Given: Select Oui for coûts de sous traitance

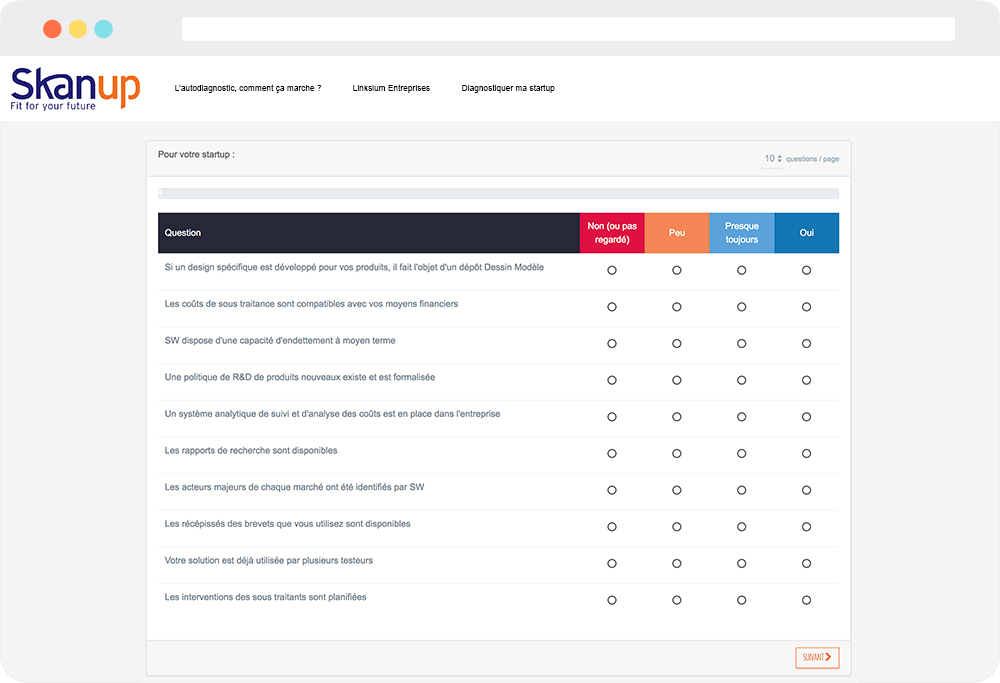Looking at the screenshot, I should point(807,307).
